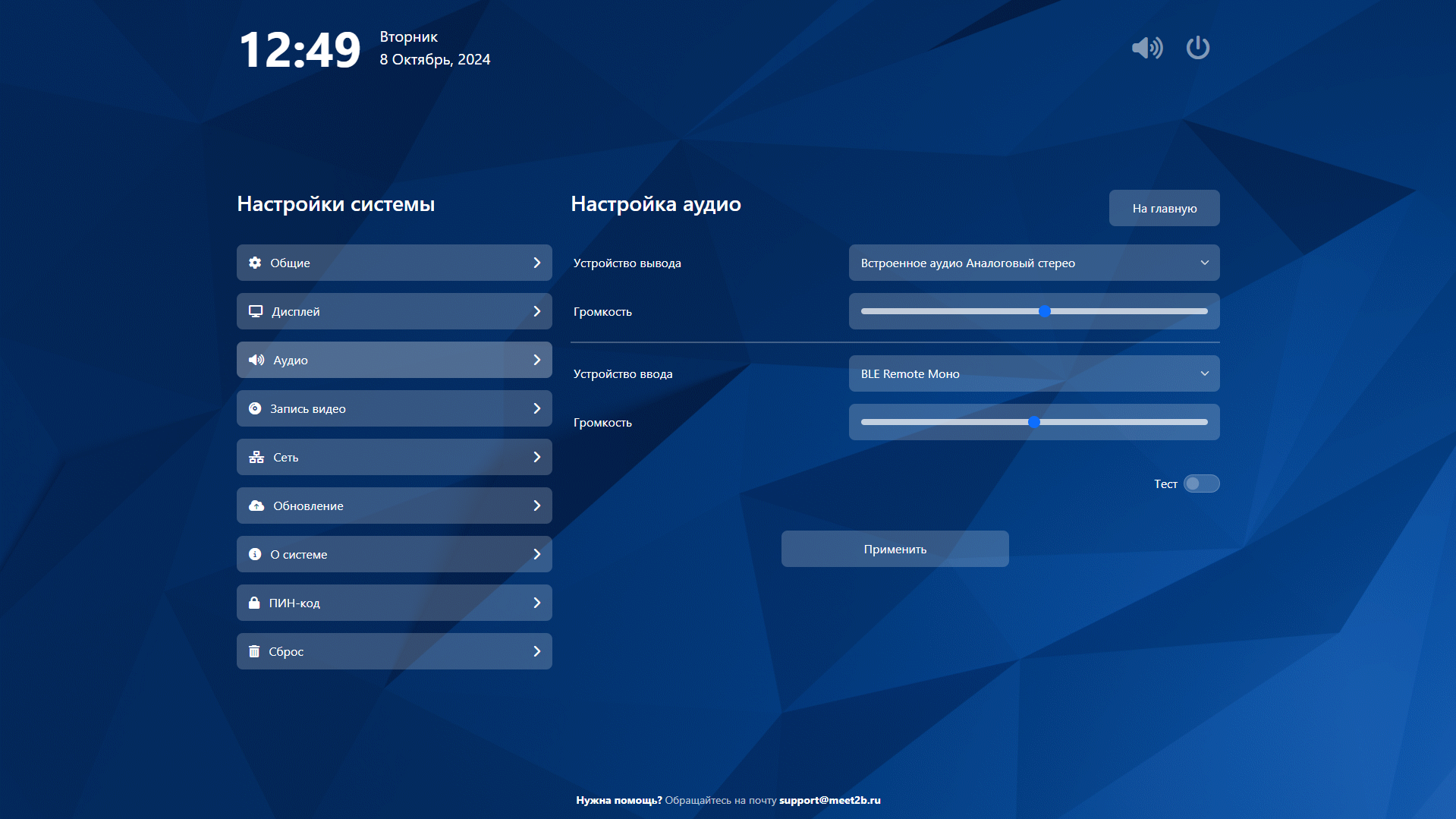Open the Дисплей settings section
The height and width of the screenshot is (819, 1456).
click(394, 311)
